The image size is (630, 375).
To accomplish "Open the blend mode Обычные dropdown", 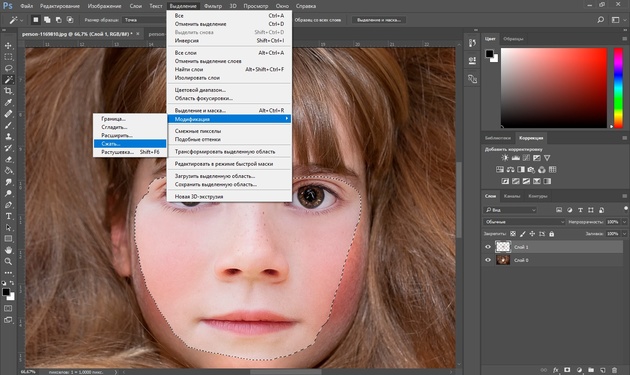I will (x=524, y=222).
